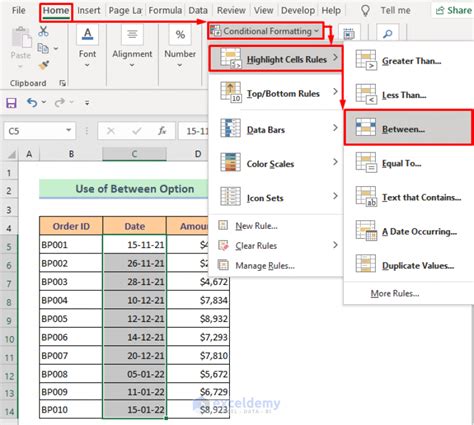Click the Tell me lightbulb icon
The height and width of the screenshot is (425, 474).
point(365,11)
